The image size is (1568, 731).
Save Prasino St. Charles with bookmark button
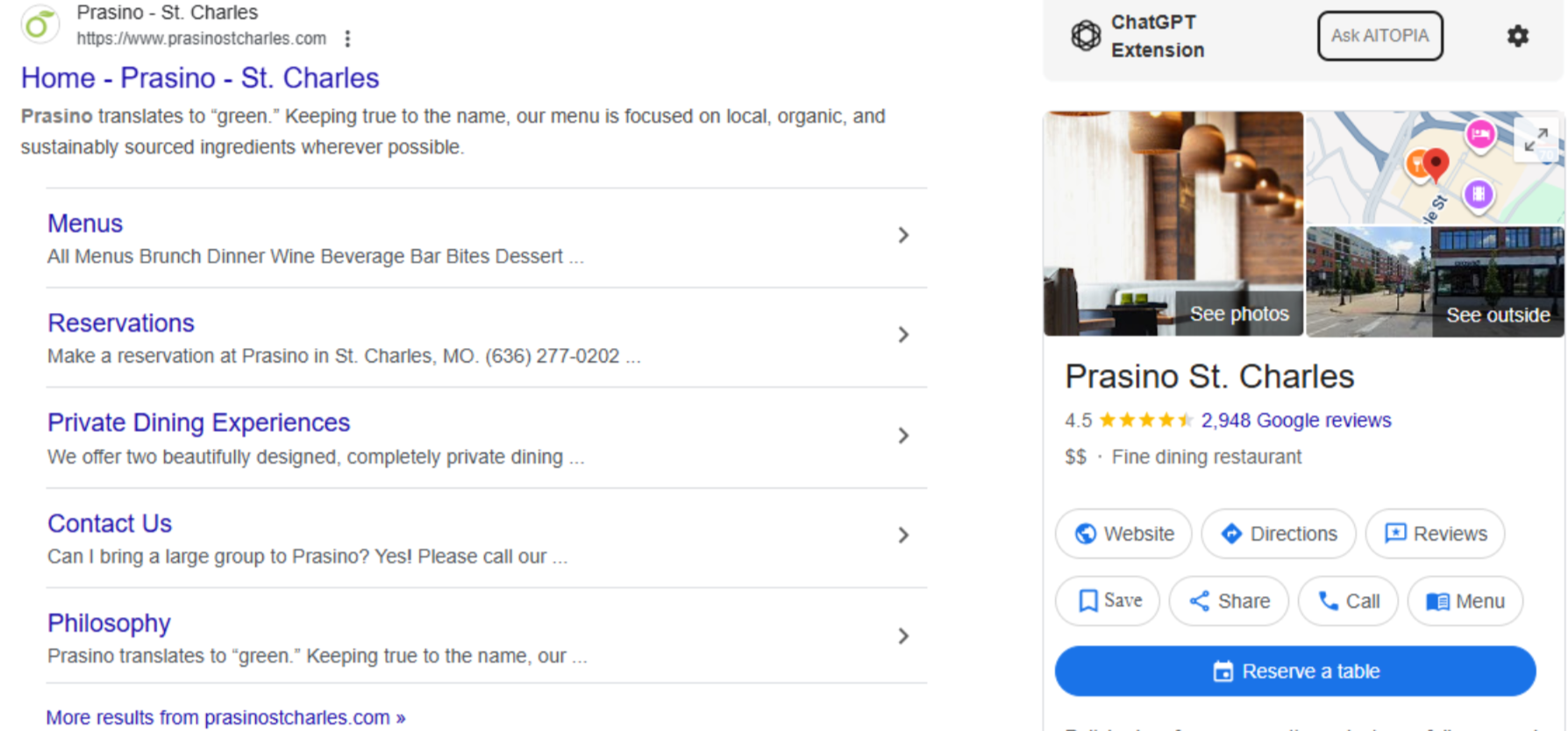(1108, 600)
